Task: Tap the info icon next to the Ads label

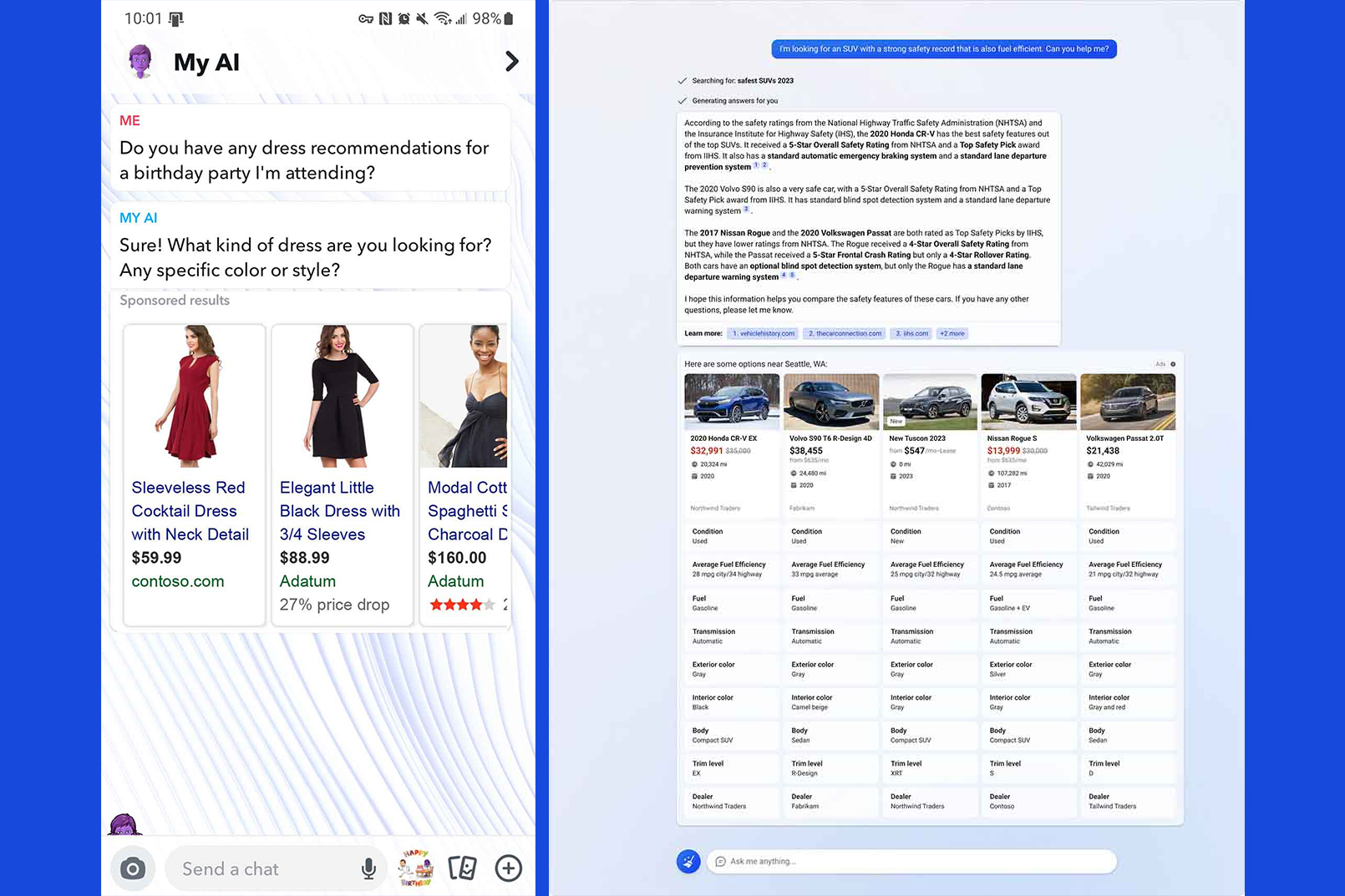Action: coord(1172,364)
